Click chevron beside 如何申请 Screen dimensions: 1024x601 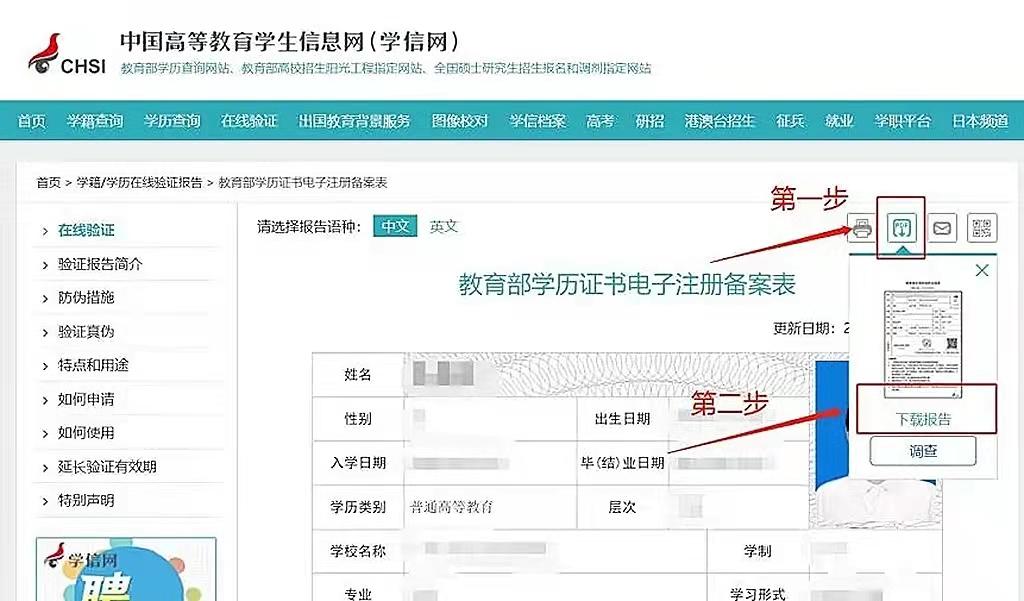(x=45, y=400)
